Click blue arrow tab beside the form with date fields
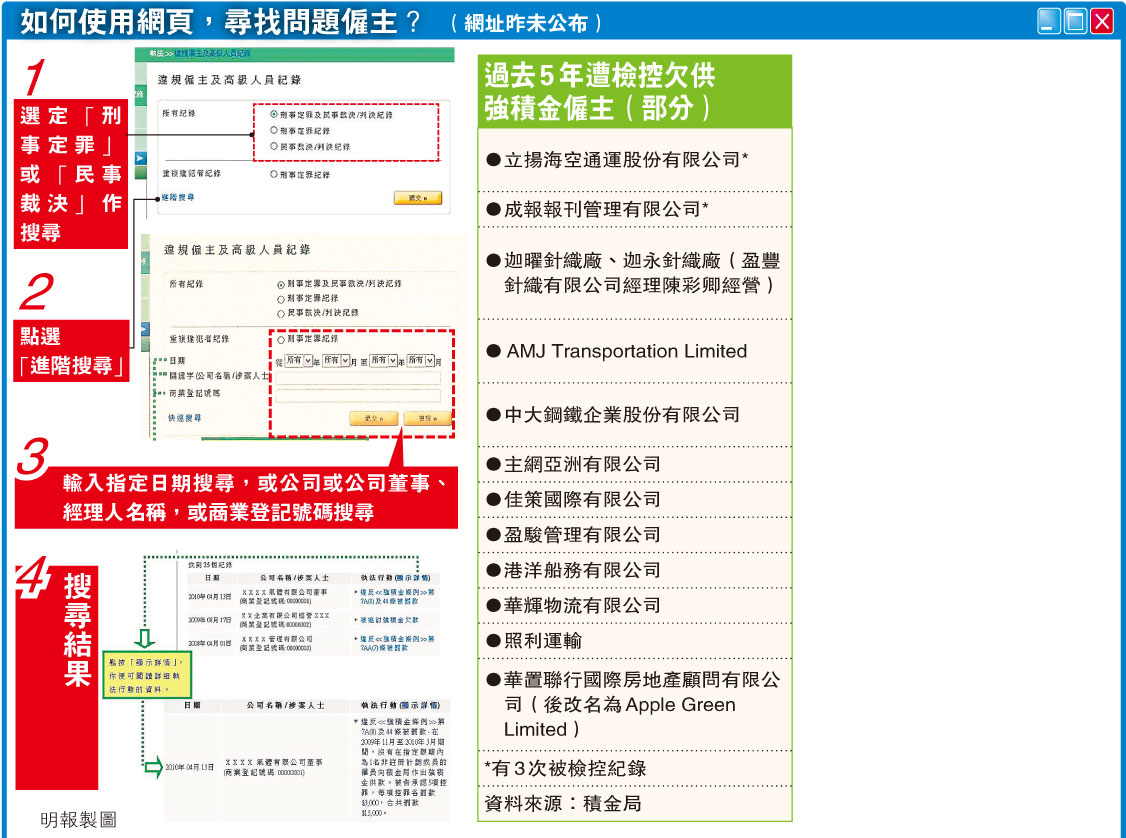The height and width of the screenshot is (838, 1126). [x=146, y=329]
